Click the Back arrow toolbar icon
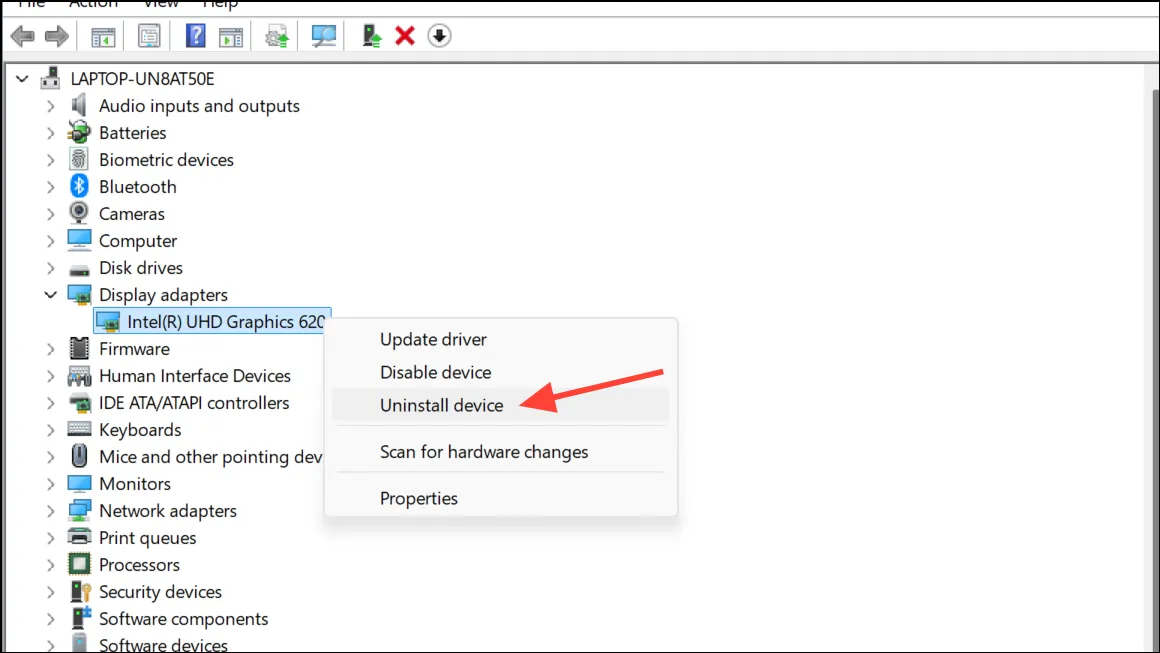 (x=23, y=35)
